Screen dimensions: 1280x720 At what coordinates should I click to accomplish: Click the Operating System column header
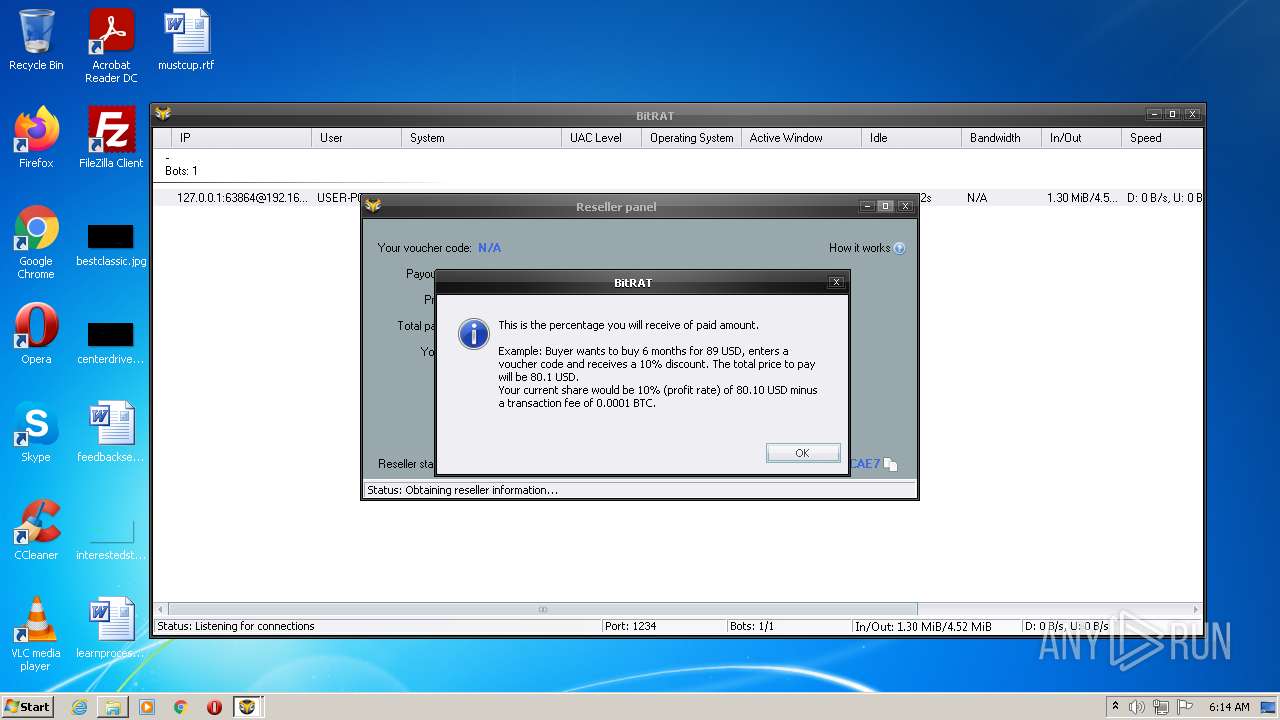coord(691,138)
